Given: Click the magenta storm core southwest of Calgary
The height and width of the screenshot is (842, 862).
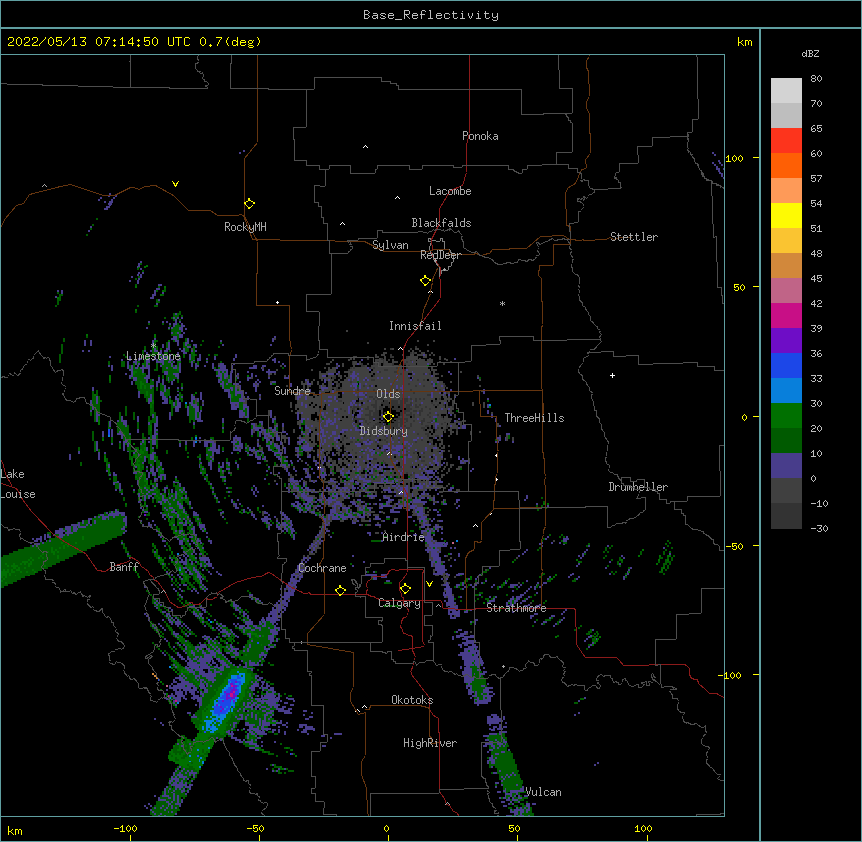Looking at the screenshot, I should 233,692.
